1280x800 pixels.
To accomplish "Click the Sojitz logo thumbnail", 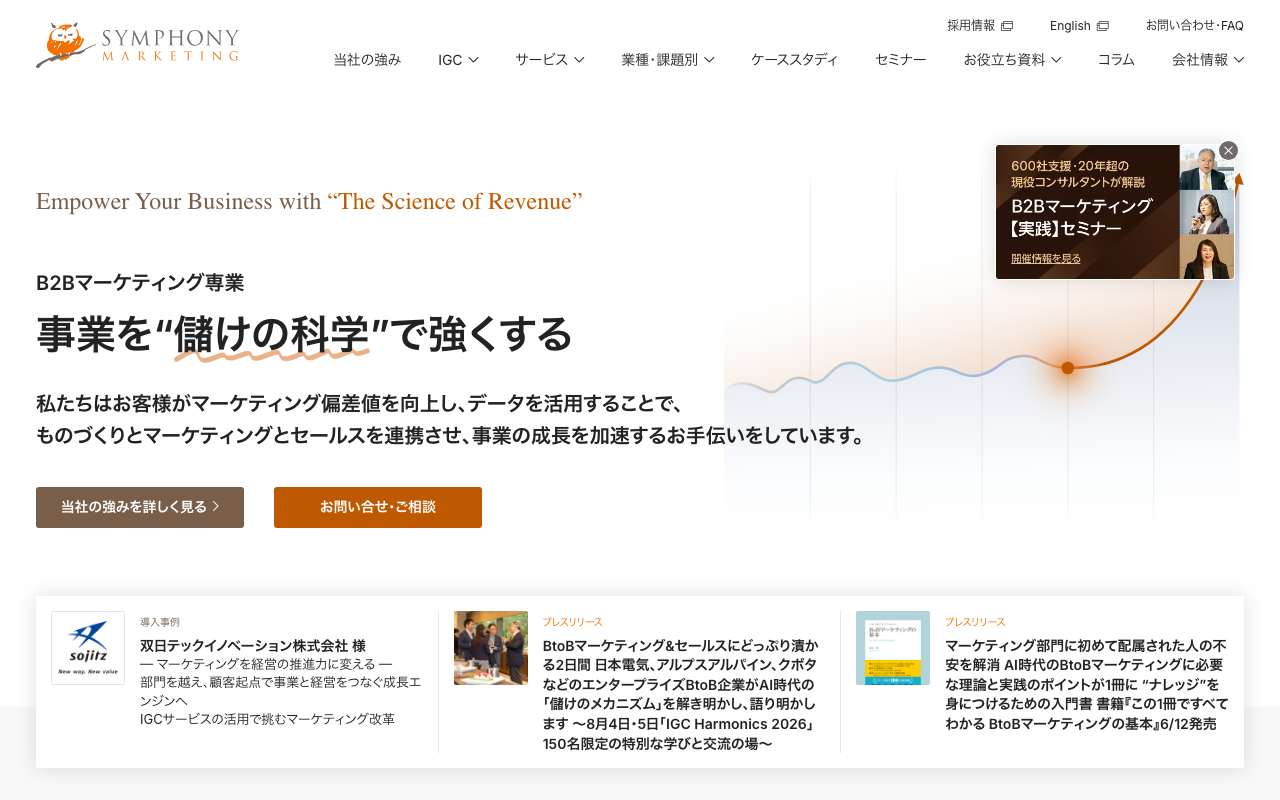I will (x=88, y=648).
